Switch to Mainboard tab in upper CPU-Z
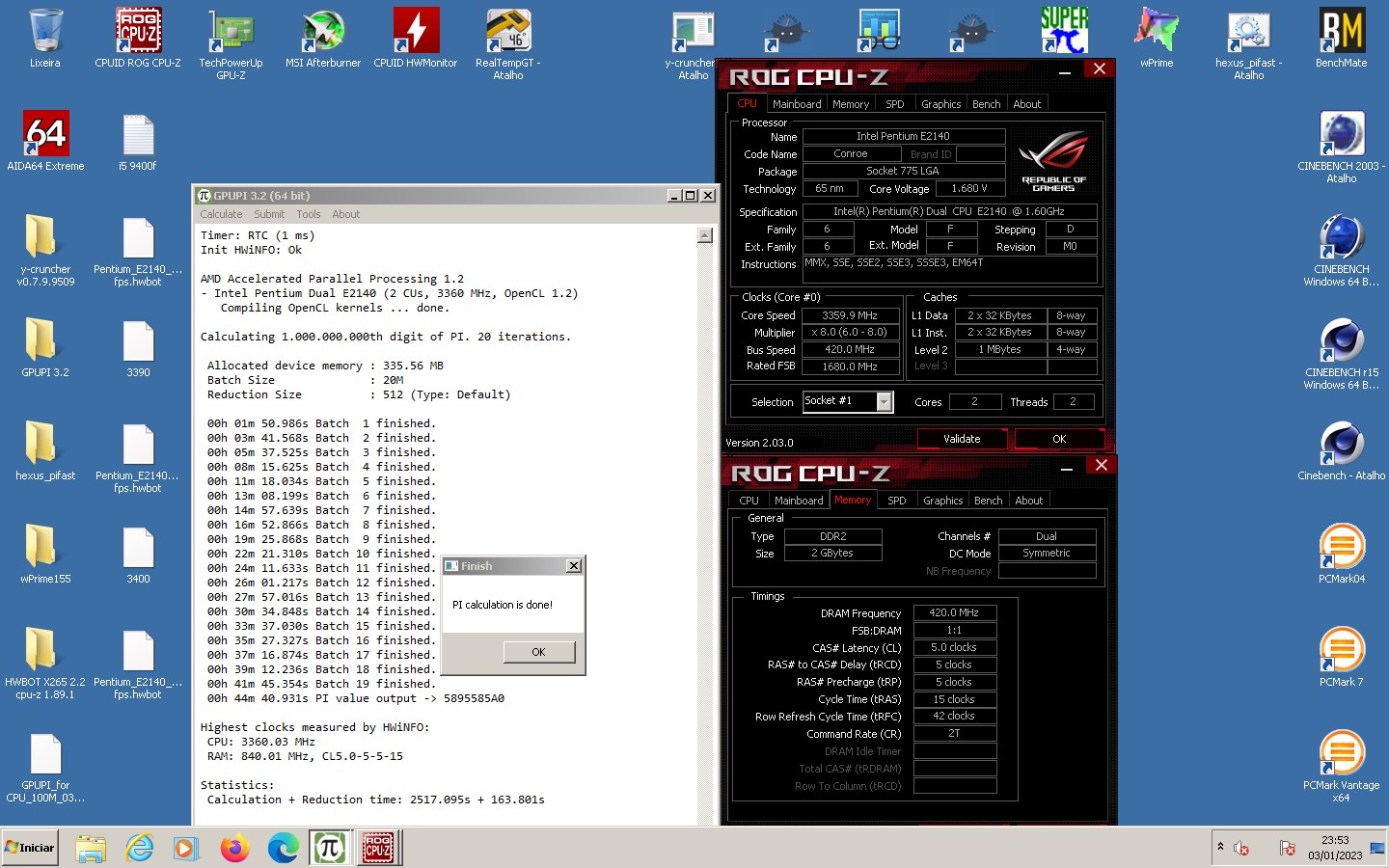Screen dimensions: 1389x868 click(797, 104)
